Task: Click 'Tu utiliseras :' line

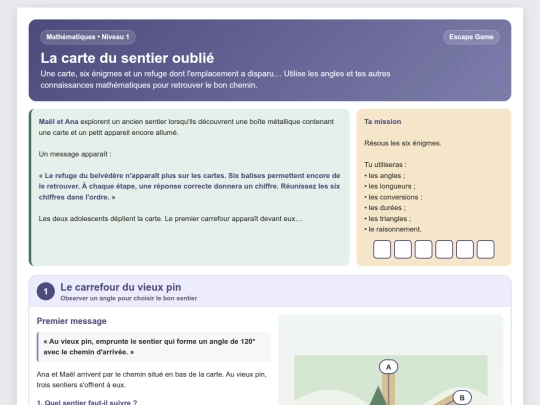Action: coord(385,165)
